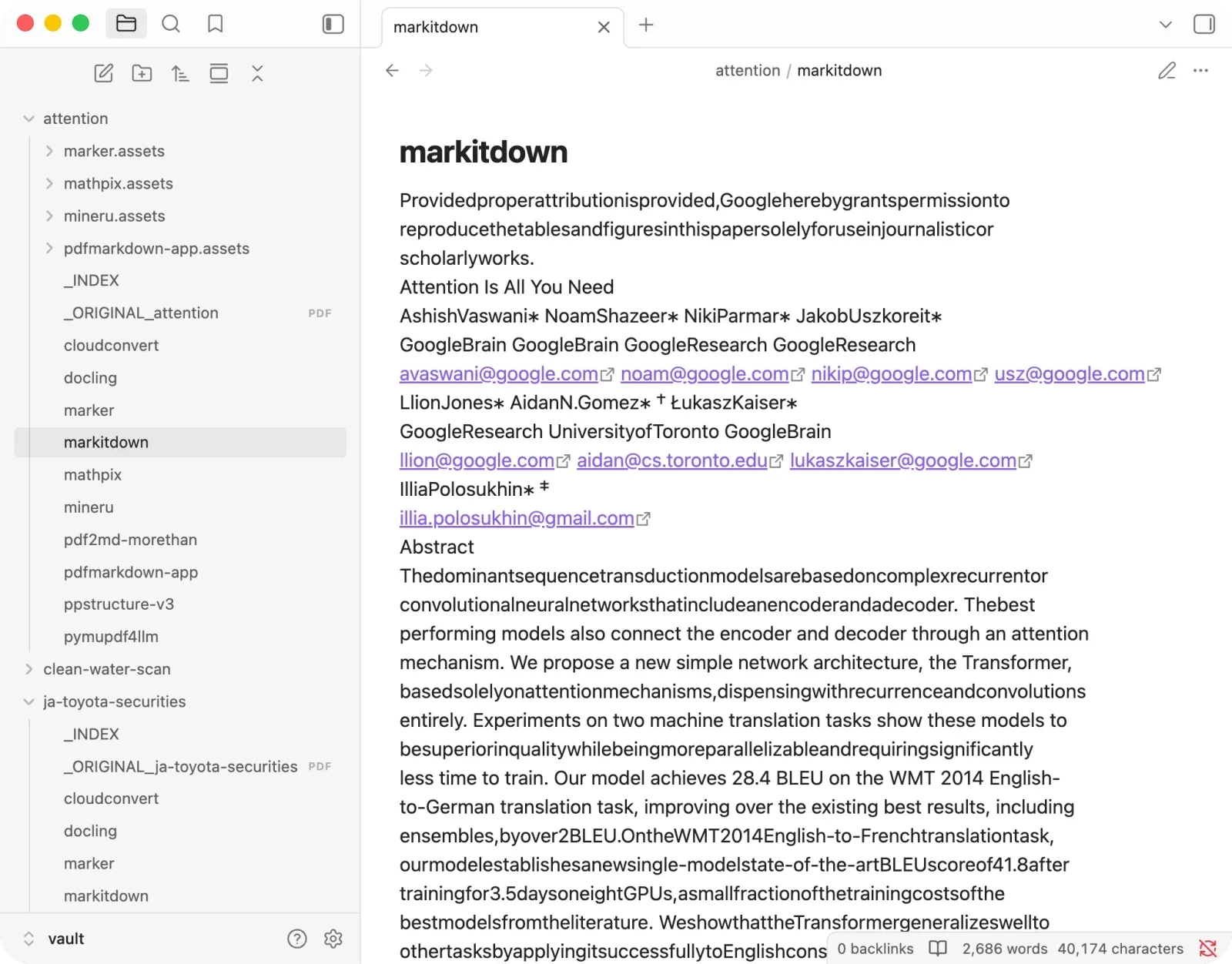Open _ORIGINAL_attention PDF file

point(180,313)
